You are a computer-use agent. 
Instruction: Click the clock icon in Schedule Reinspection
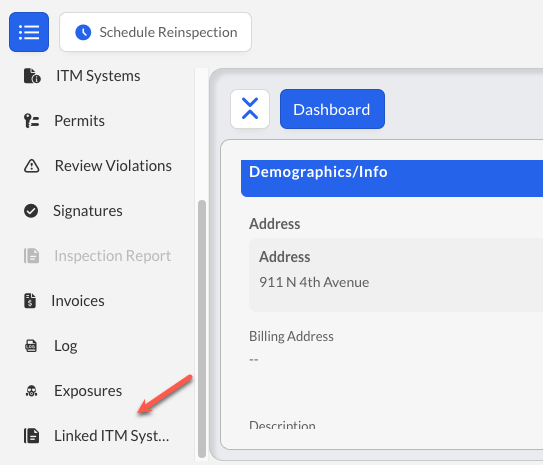tap(83, 32)
